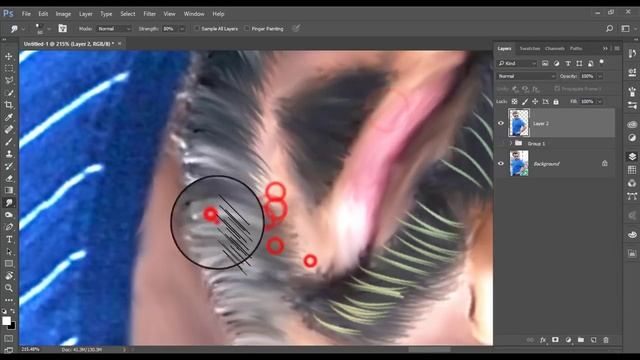Enable Sample All Layers checkbox
Viewport: 640px width, 360px height.
[196, 29]
